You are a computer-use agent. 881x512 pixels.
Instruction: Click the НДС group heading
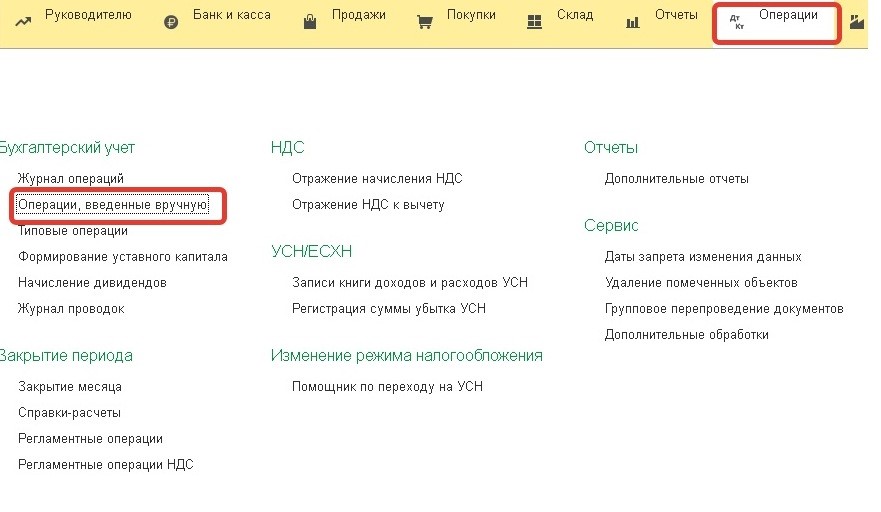287,148
